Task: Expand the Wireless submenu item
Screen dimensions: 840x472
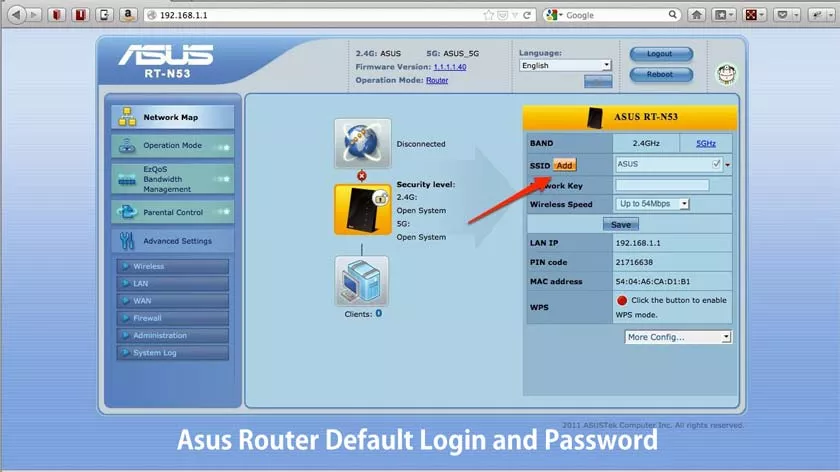Action: (x=172, y=266)
